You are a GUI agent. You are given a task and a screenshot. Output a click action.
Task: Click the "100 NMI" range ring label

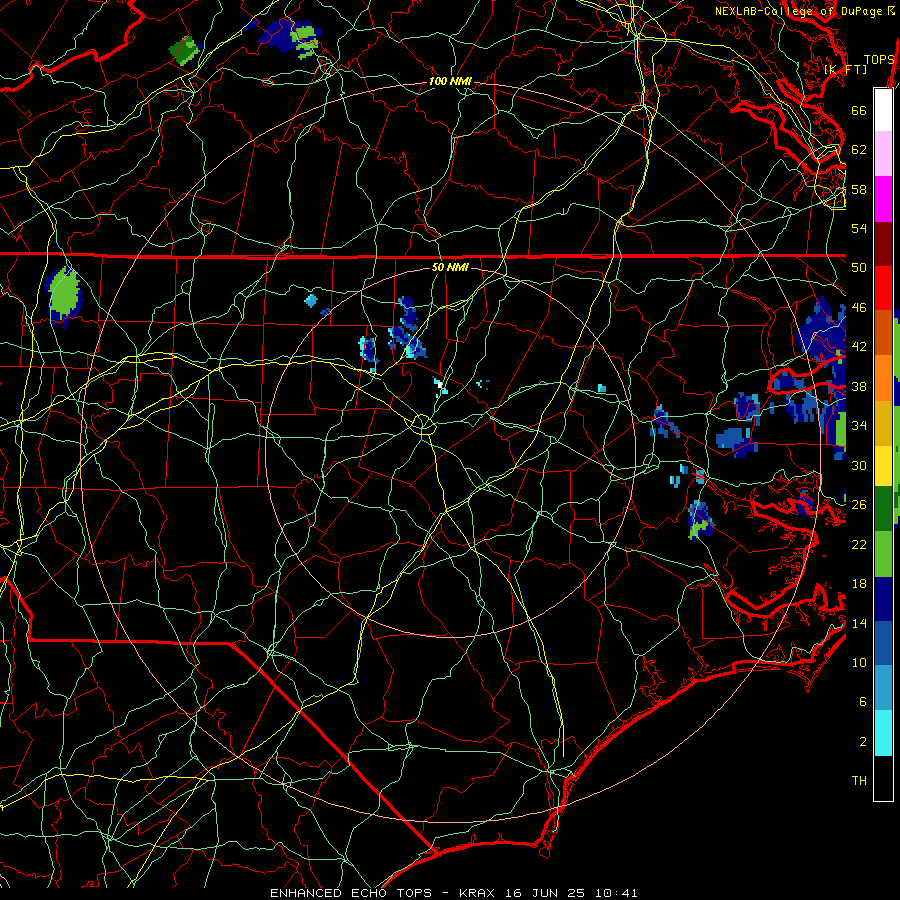[450, 82]
